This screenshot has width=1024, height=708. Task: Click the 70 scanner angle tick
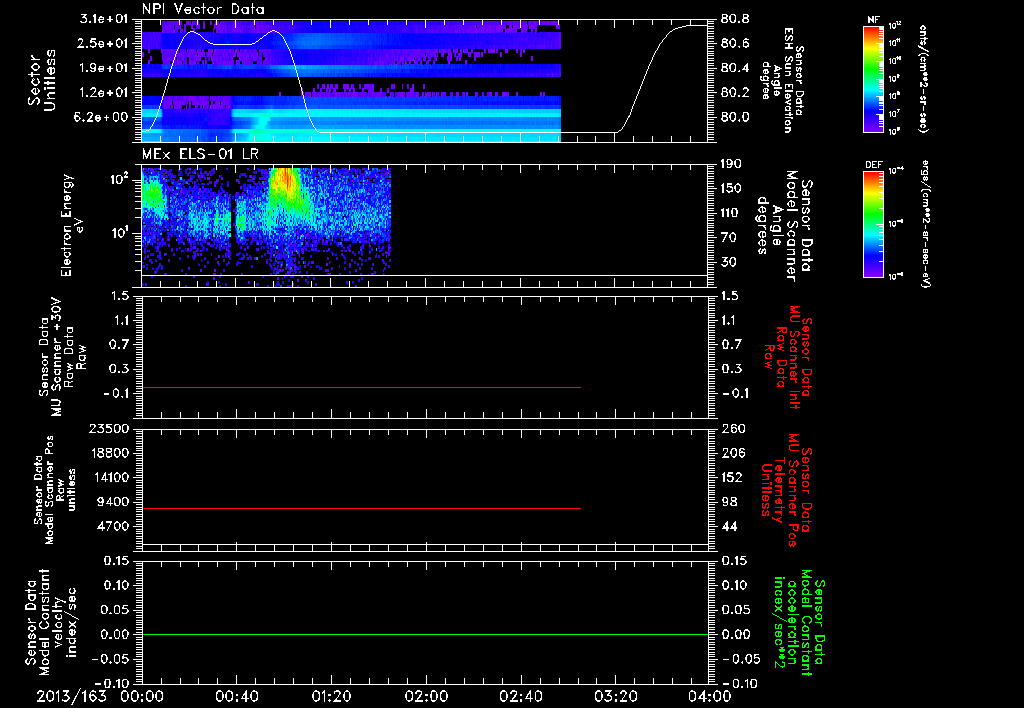pos(729,238)
